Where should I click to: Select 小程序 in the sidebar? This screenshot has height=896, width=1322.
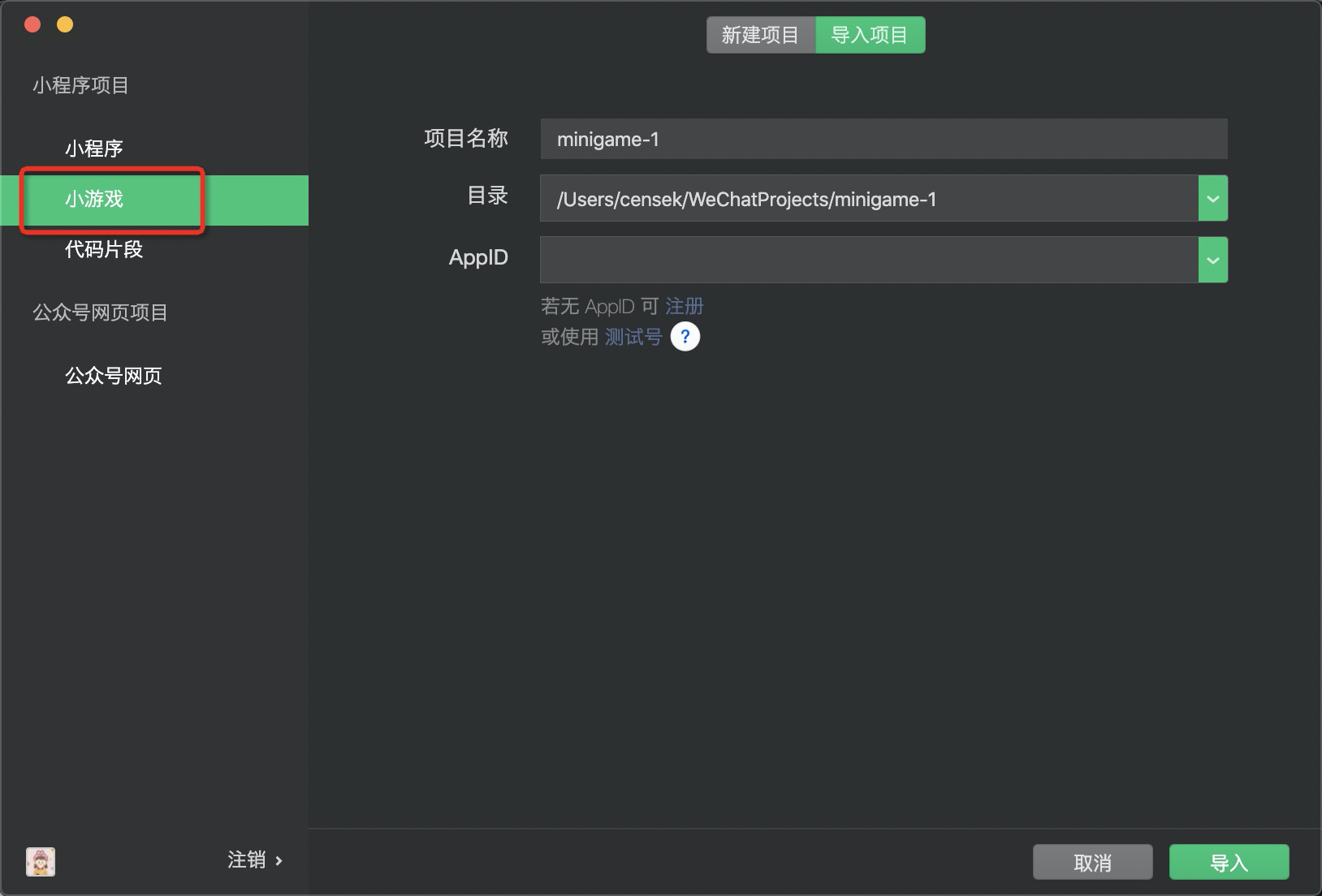[x=94, y=148]
